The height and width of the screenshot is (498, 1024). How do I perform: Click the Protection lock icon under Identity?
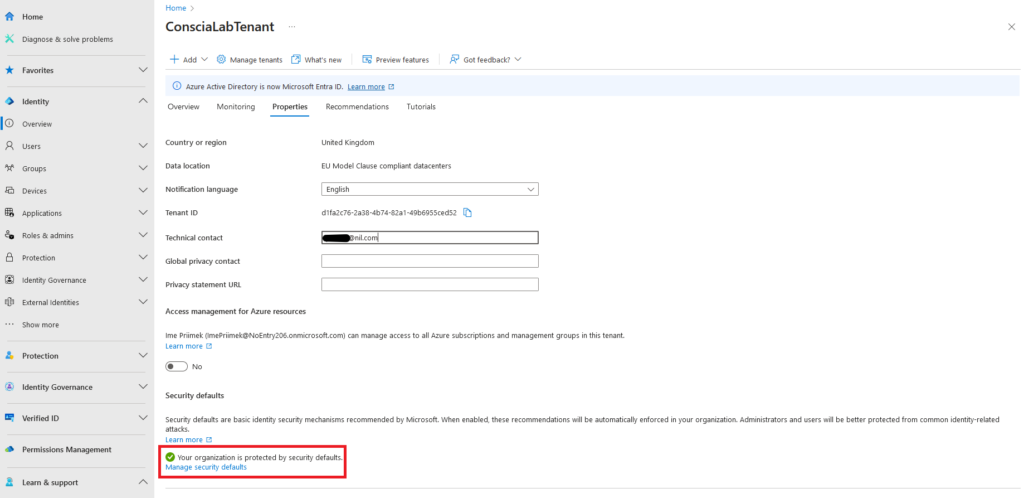[x=9, y=258]
